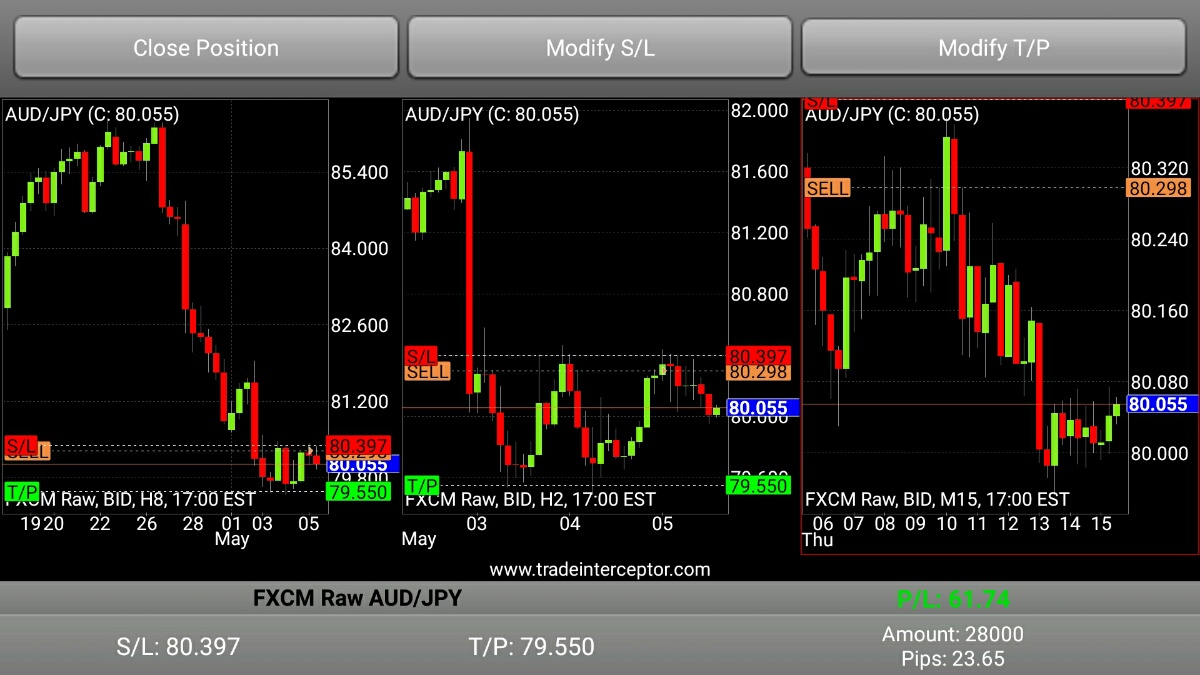Click the green T/P tag on the H8 chart
Viewport: 1200px width, 675px height.
[x=22, y=491]
